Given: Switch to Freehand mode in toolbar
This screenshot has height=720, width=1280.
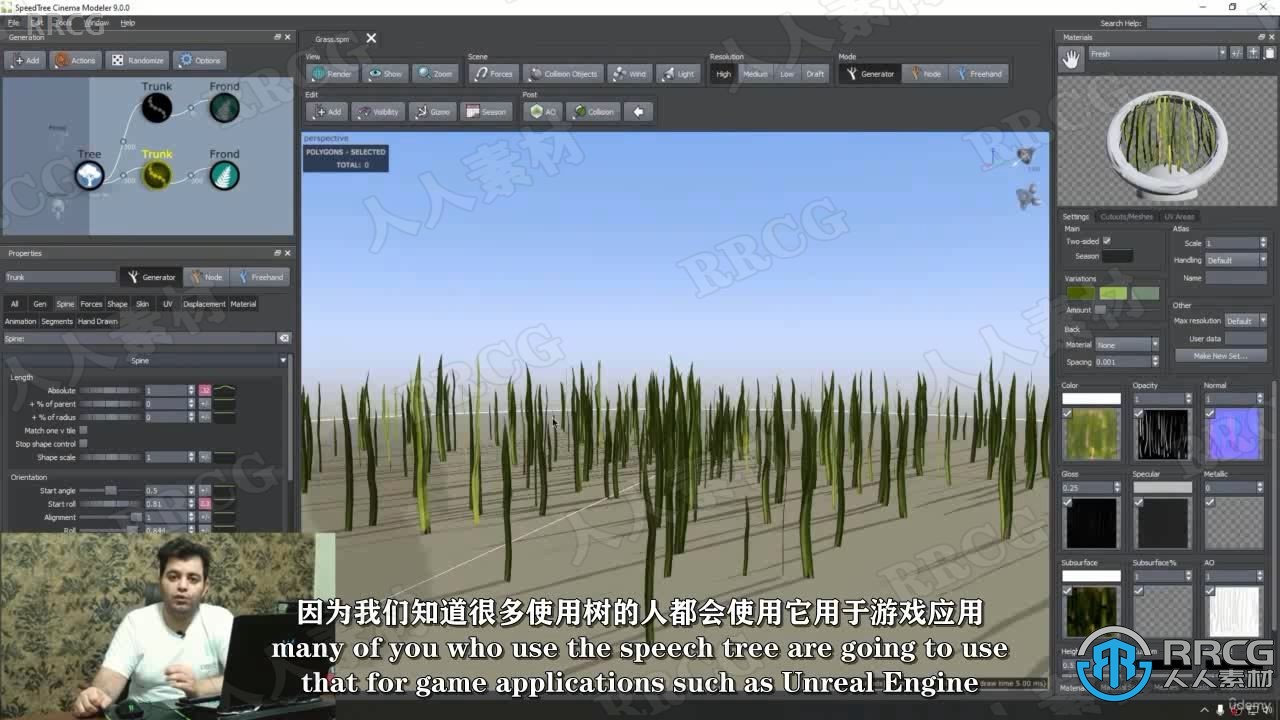Looking at the screenshot, I should pyautogui.click(x=978, y=74).
